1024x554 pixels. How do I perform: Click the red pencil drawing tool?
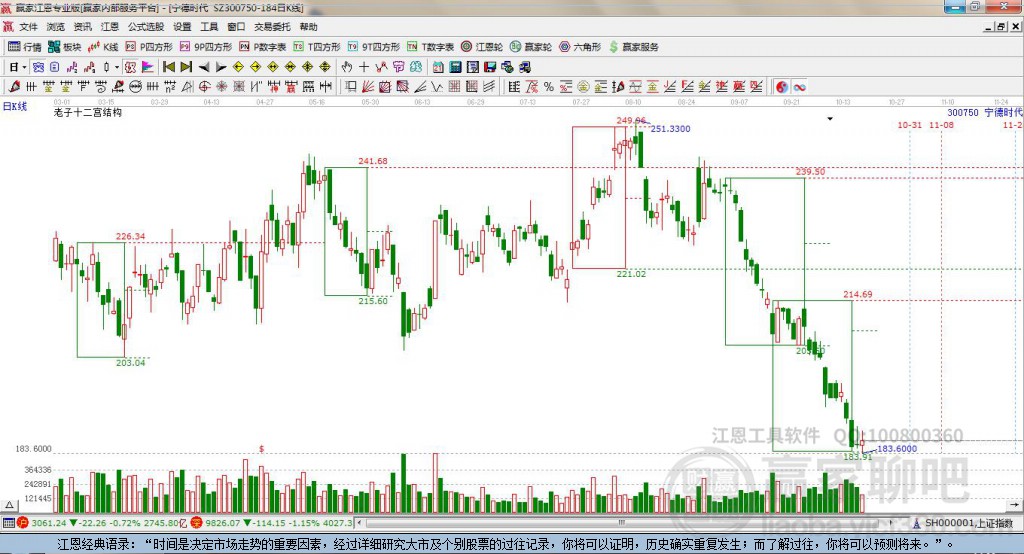point(14,87)
